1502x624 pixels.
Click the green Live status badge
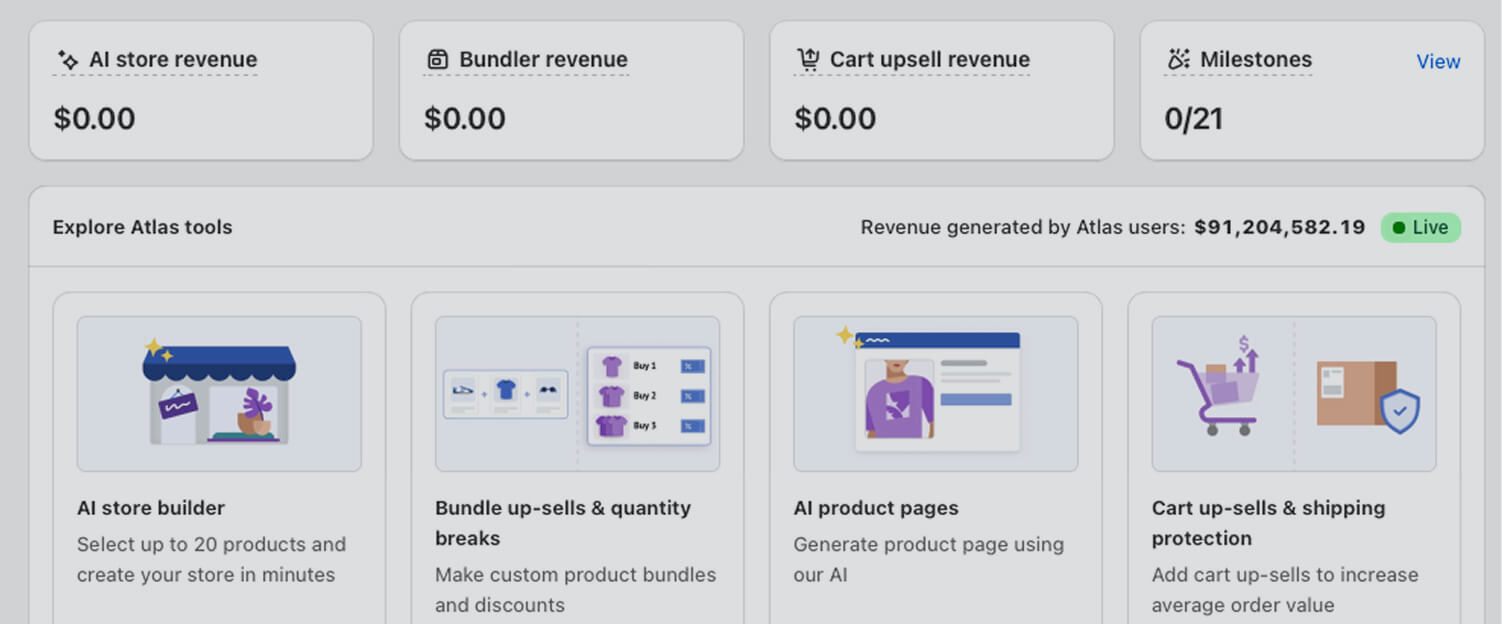pyautogui.click(x=1420, y=227)
